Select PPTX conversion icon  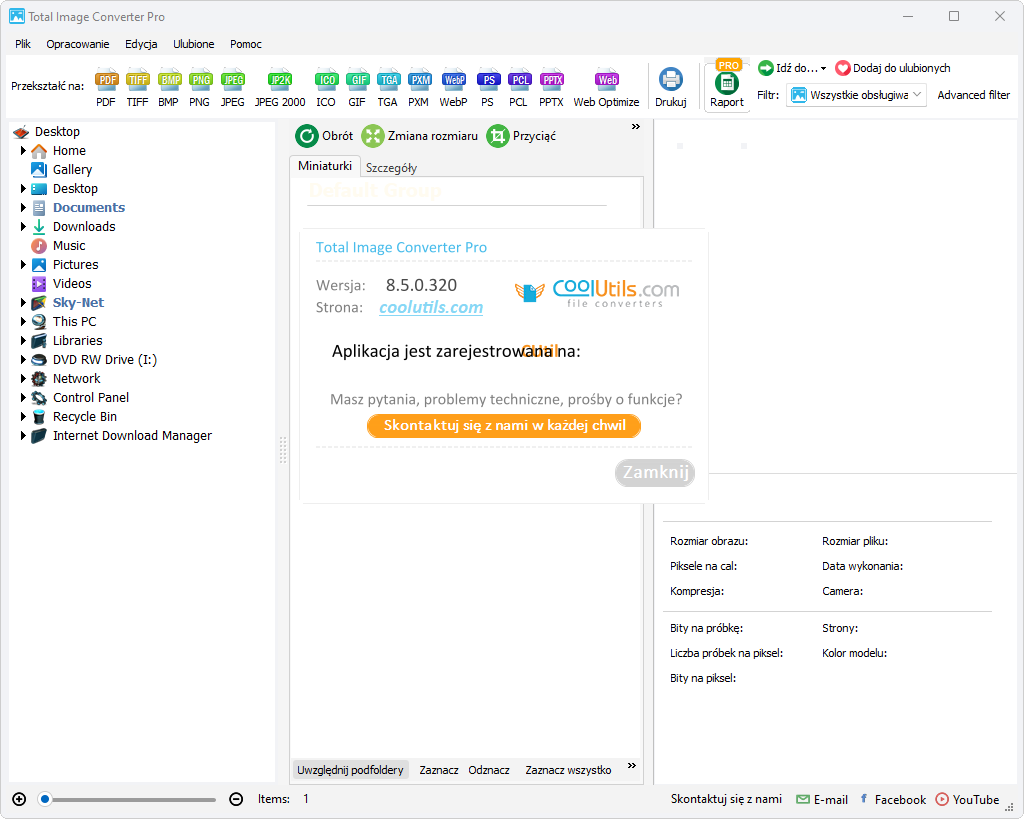551,87
